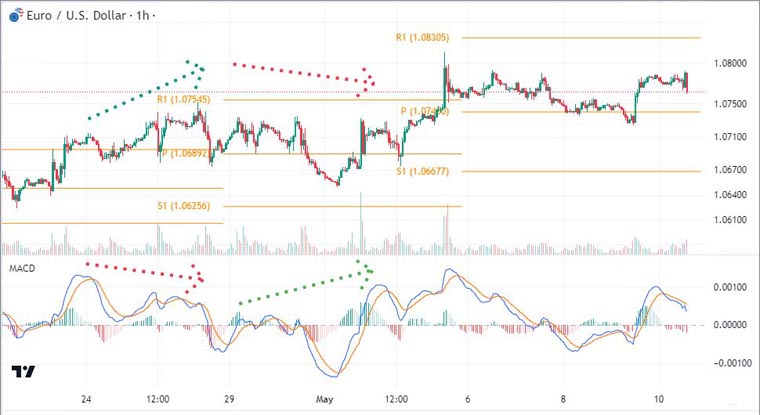Select the MACD indicator label
The image size is (760, 415).
point(22,269)
